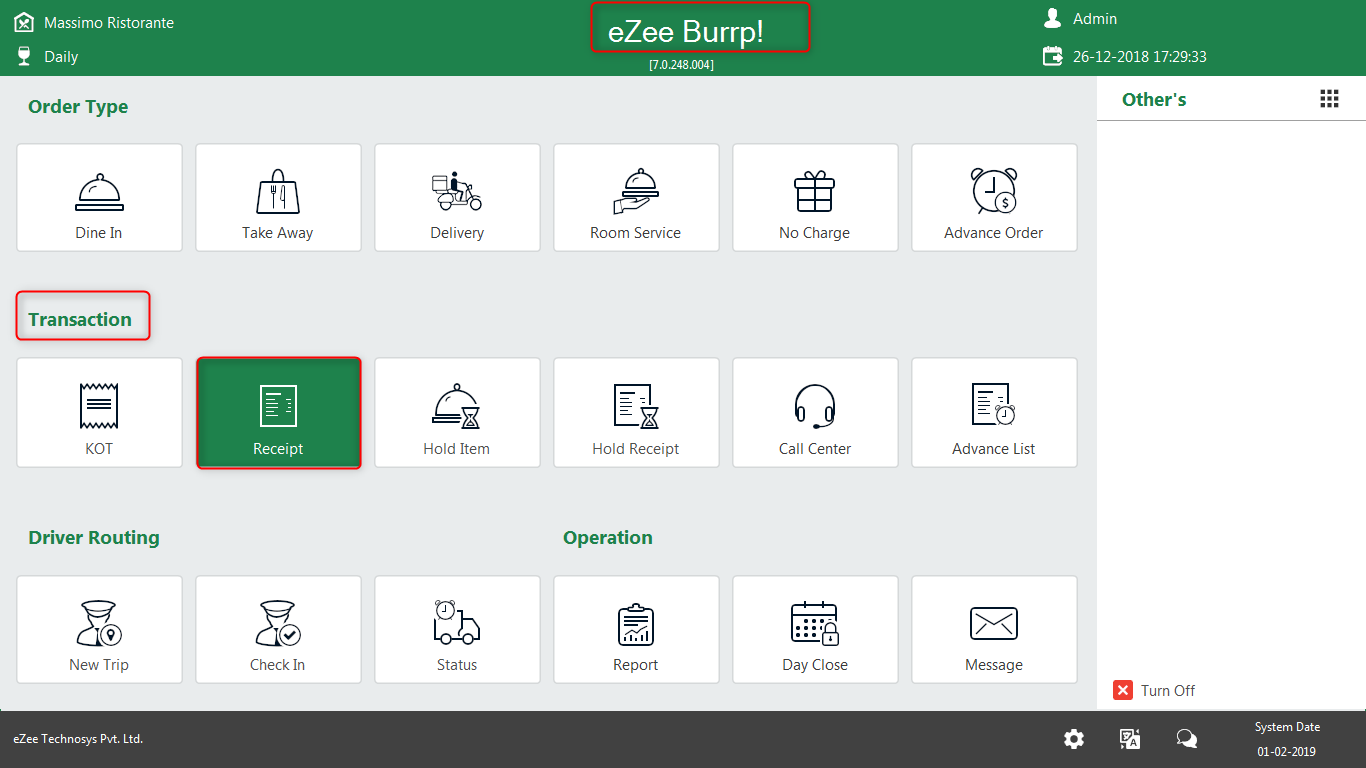The width and height of the screenshot is (1366, 768).
Task: Launch Call Center headset tile
Action: tap(815, 413)
